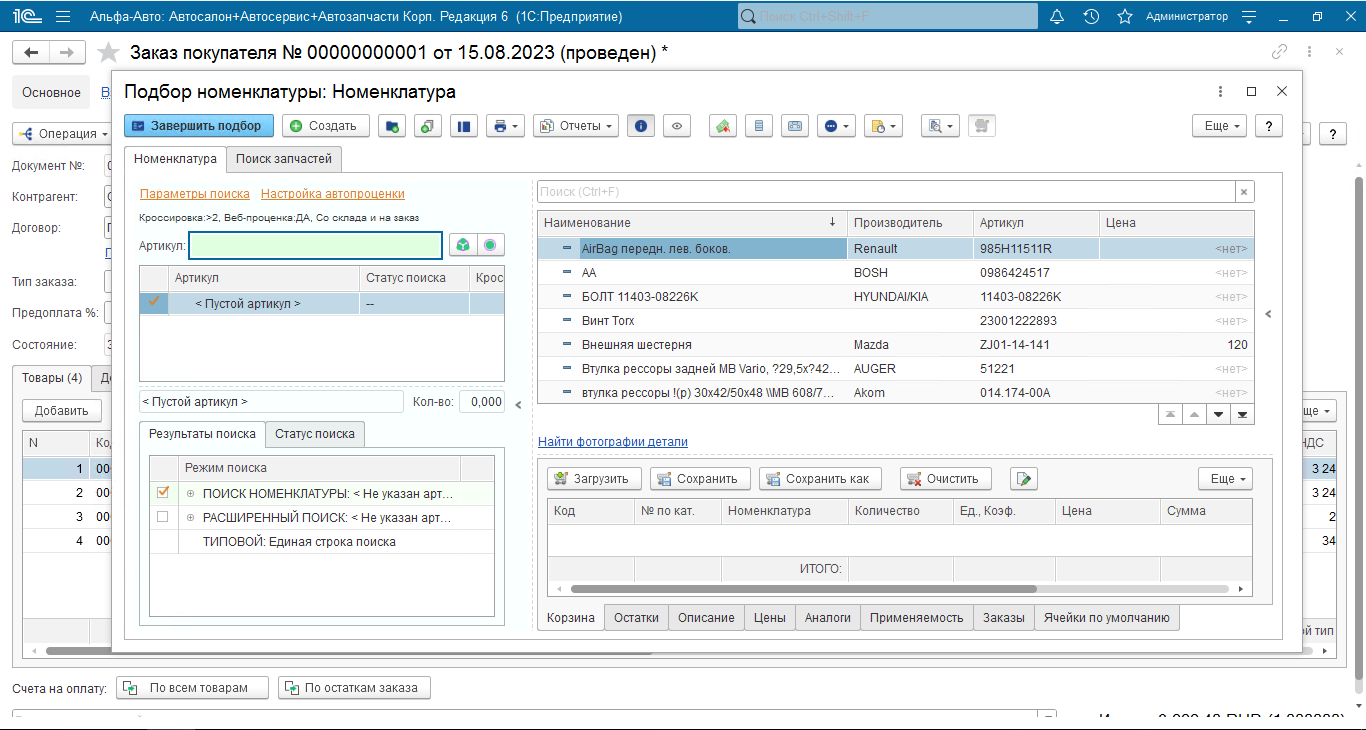Open the yellow document dropdown in the toolbar
The image size is (1366, 730).
(883, 126)
